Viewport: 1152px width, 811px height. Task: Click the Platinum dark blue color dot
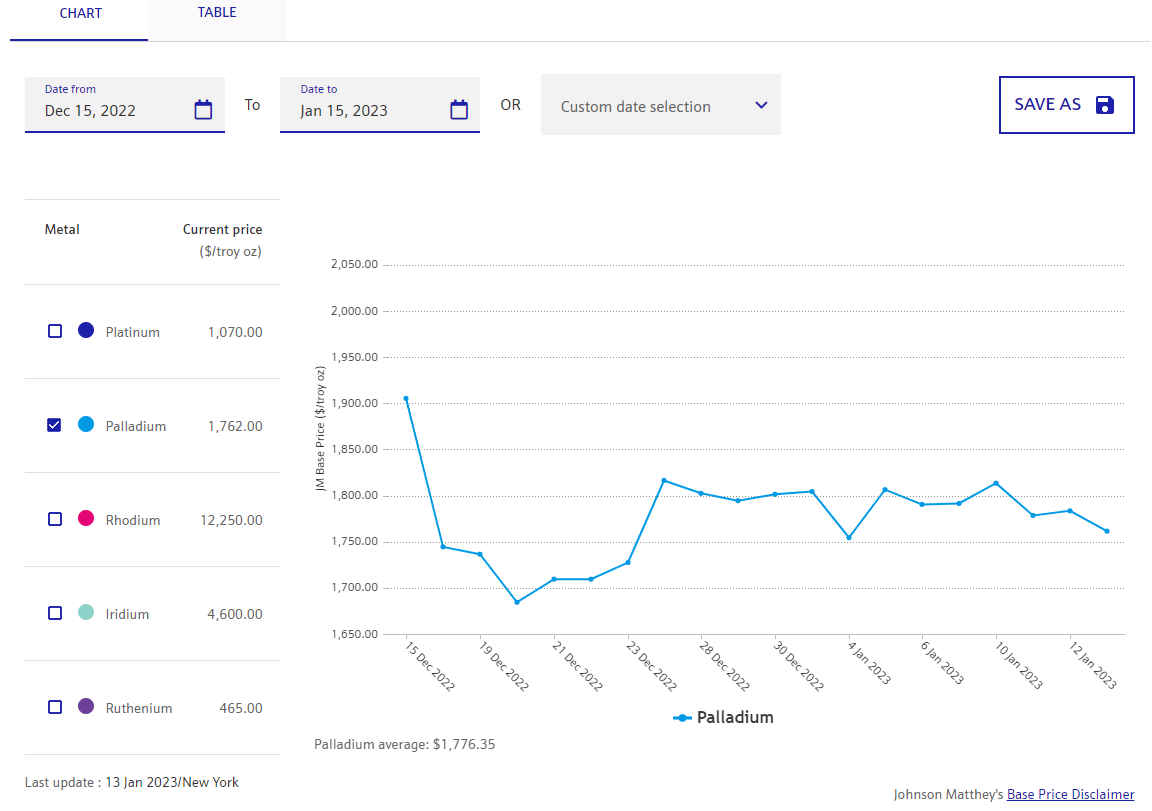(86, 330)
